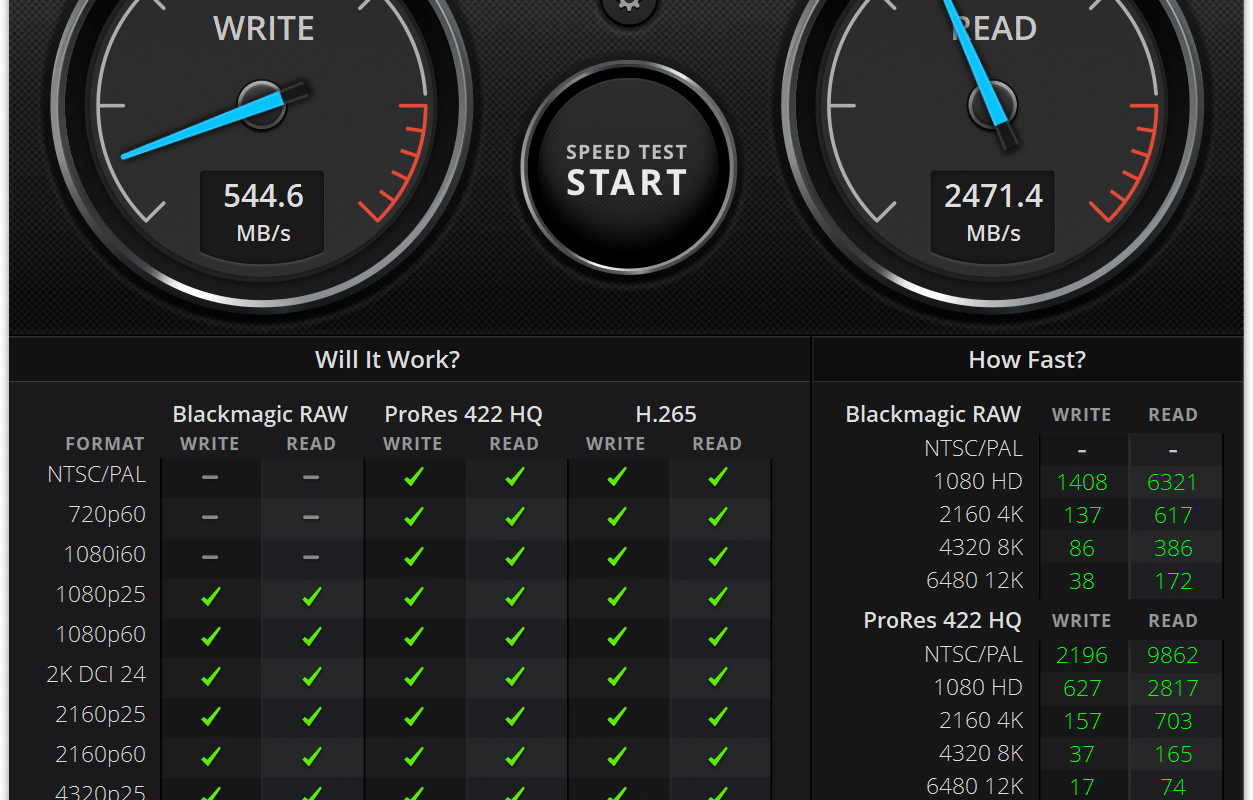Click the 38 write value for 6480 12K
The width and height of the screenshot is (1253, 800).
1082,581
